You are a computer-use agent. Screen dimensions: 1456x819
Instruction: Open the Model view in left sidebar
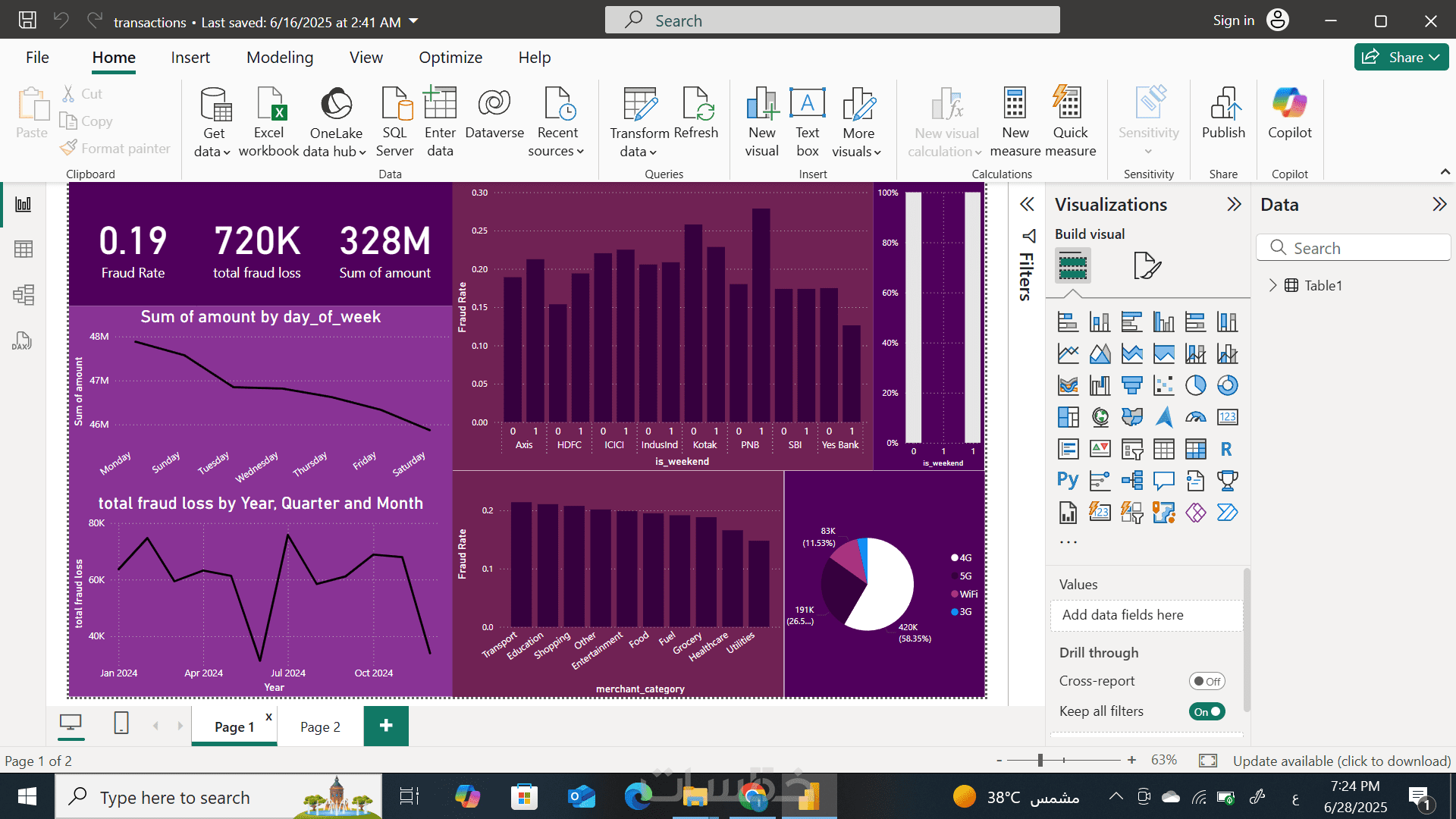point(24,295)
